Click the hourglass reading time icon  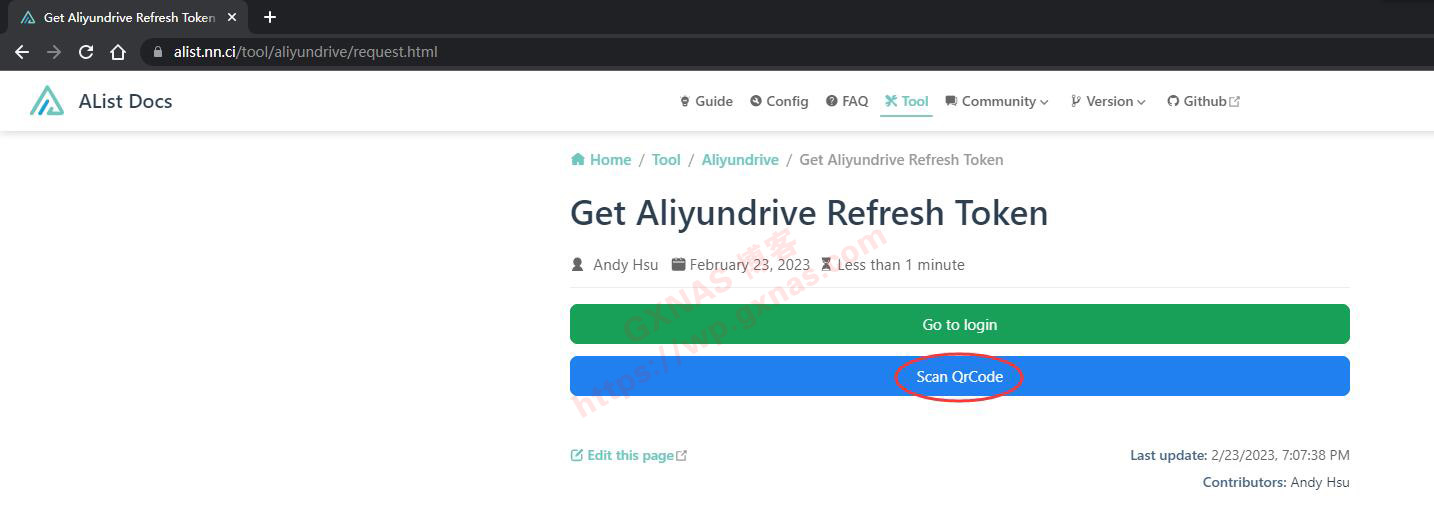[x=826, y=264]
